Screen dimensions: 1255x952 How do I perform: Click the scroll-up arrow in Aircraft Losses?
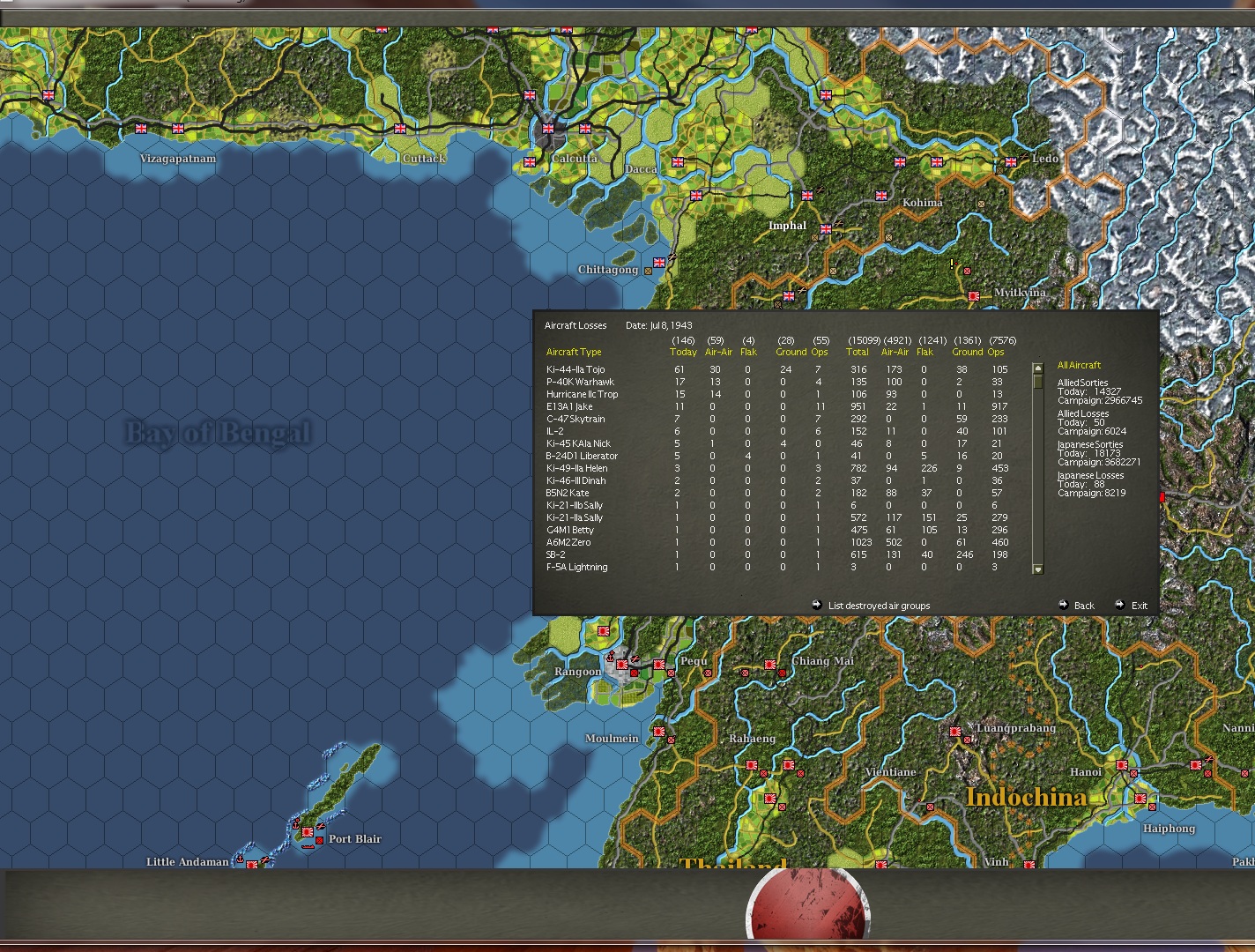click(x=1037, y=368)
